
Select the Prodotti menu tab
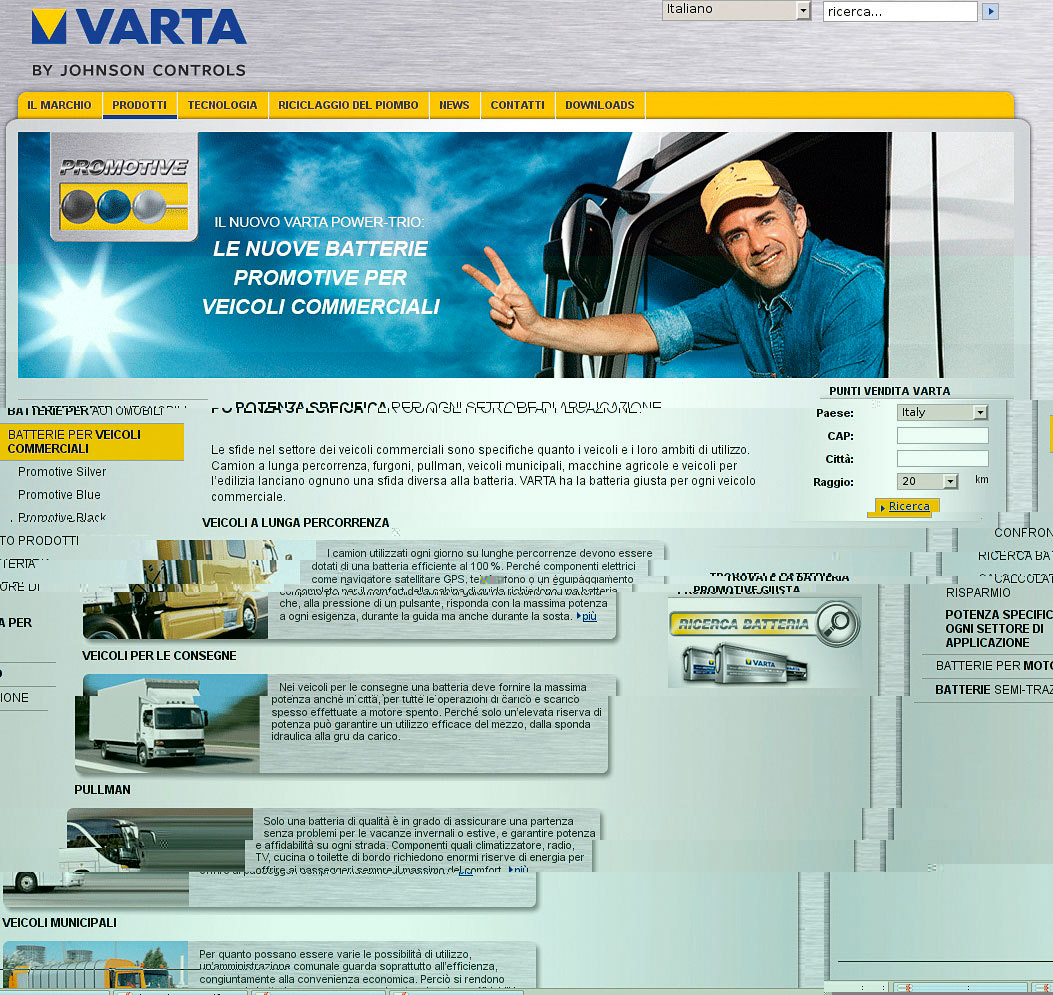point(139,105)
